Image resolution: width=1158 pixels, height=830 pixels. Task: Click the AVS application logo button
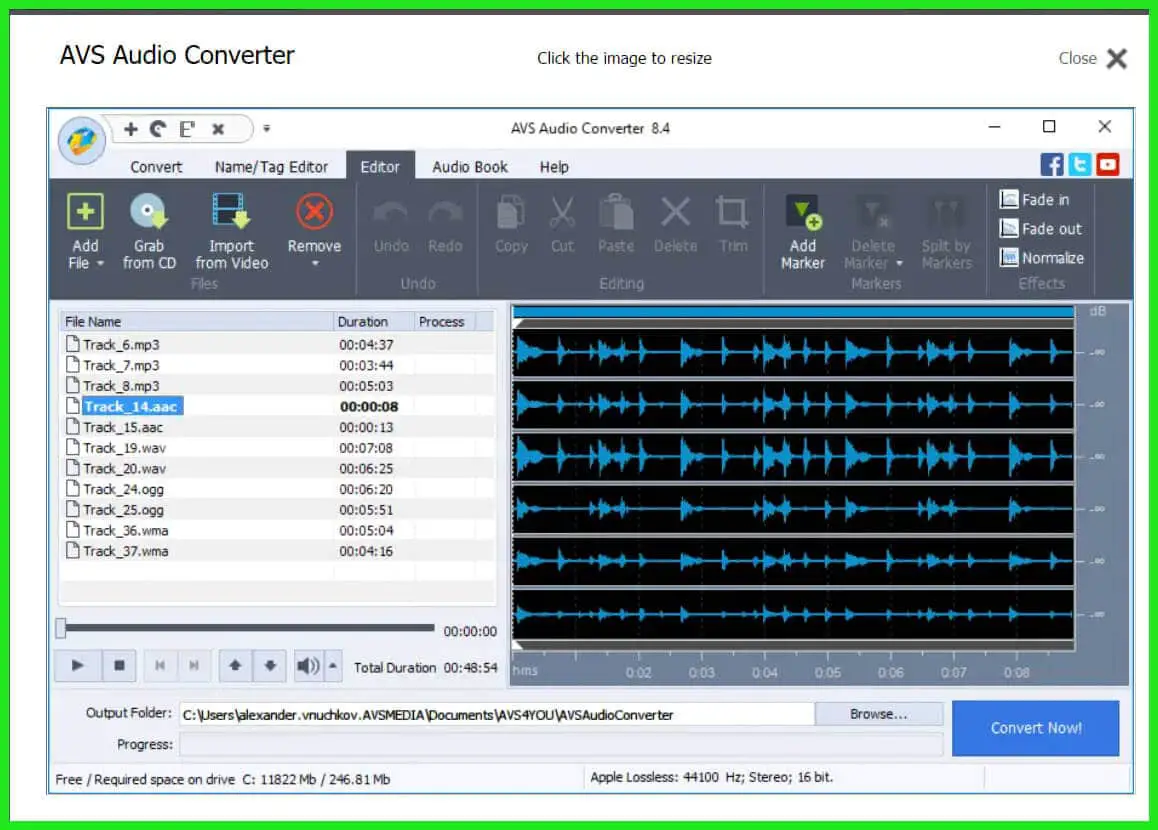click(x=82, y=140)
